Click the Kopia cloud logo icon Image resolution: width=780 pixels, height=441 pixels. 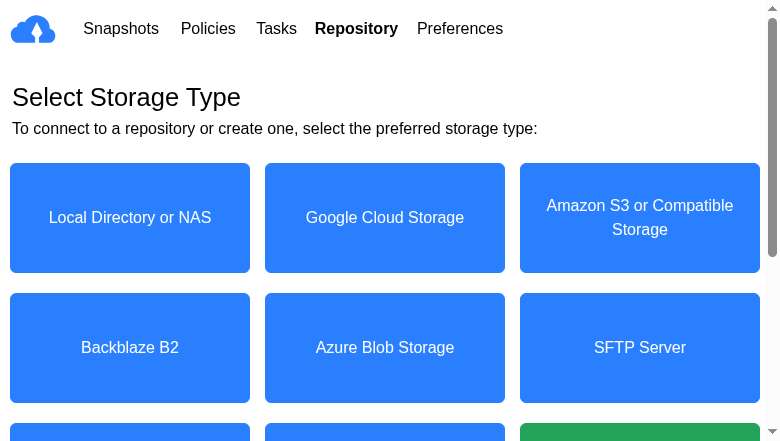pos(33,30)
